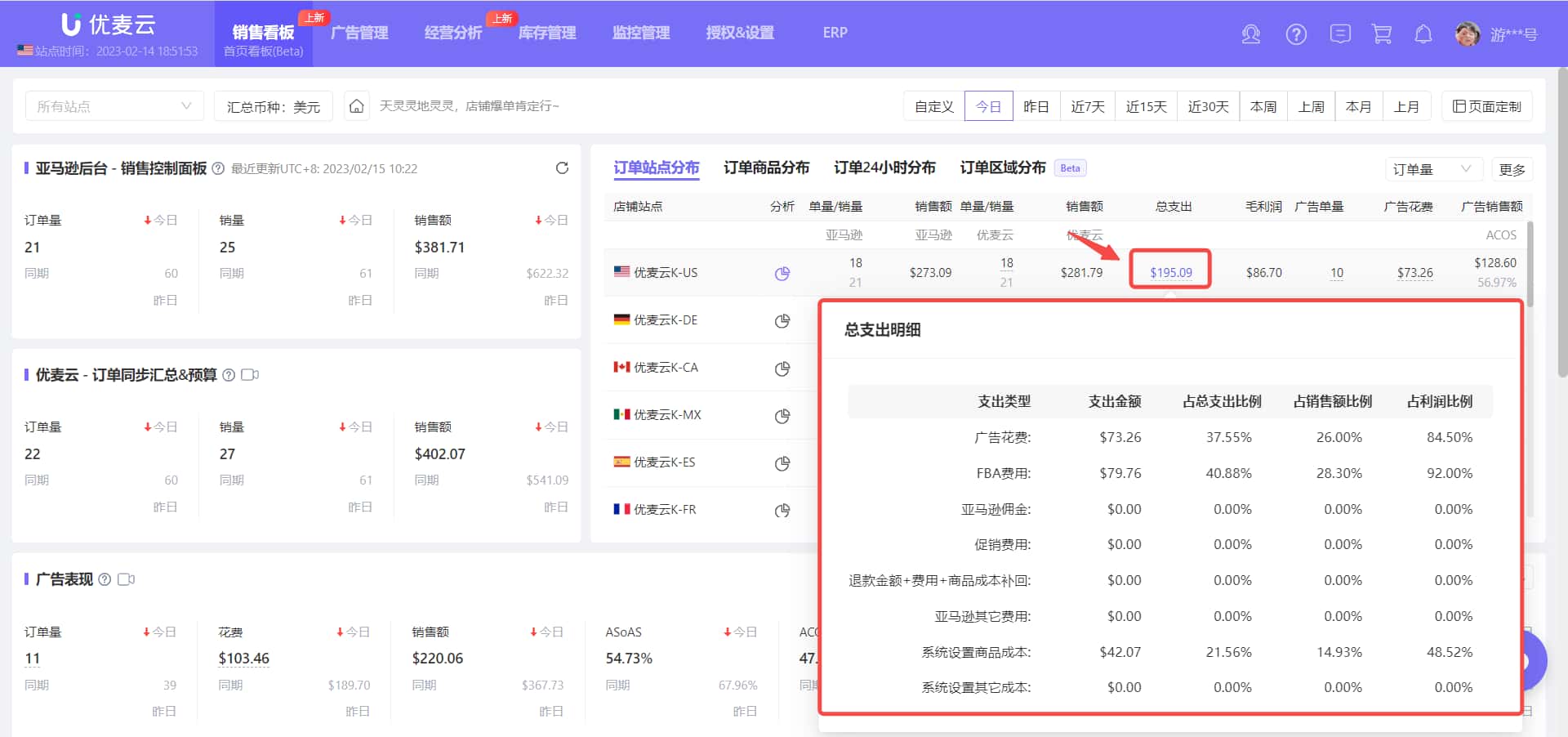Open the customer service headset icon
Screen dimensions: 1568x737
(x=1250, y=34)
